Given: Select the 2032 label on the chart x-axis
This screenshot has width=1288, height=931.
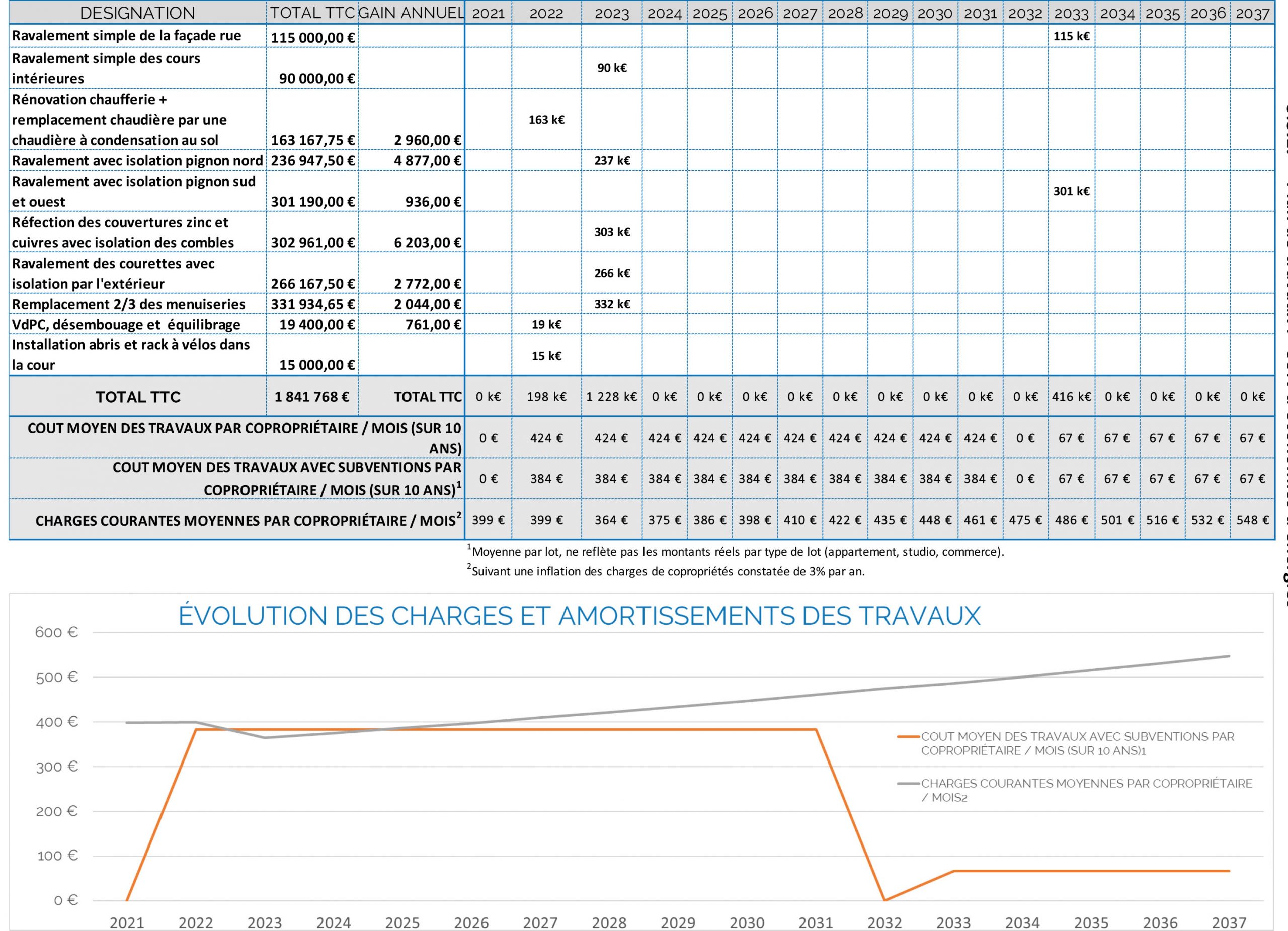Looking at the screenshot, I should point(884,922).
